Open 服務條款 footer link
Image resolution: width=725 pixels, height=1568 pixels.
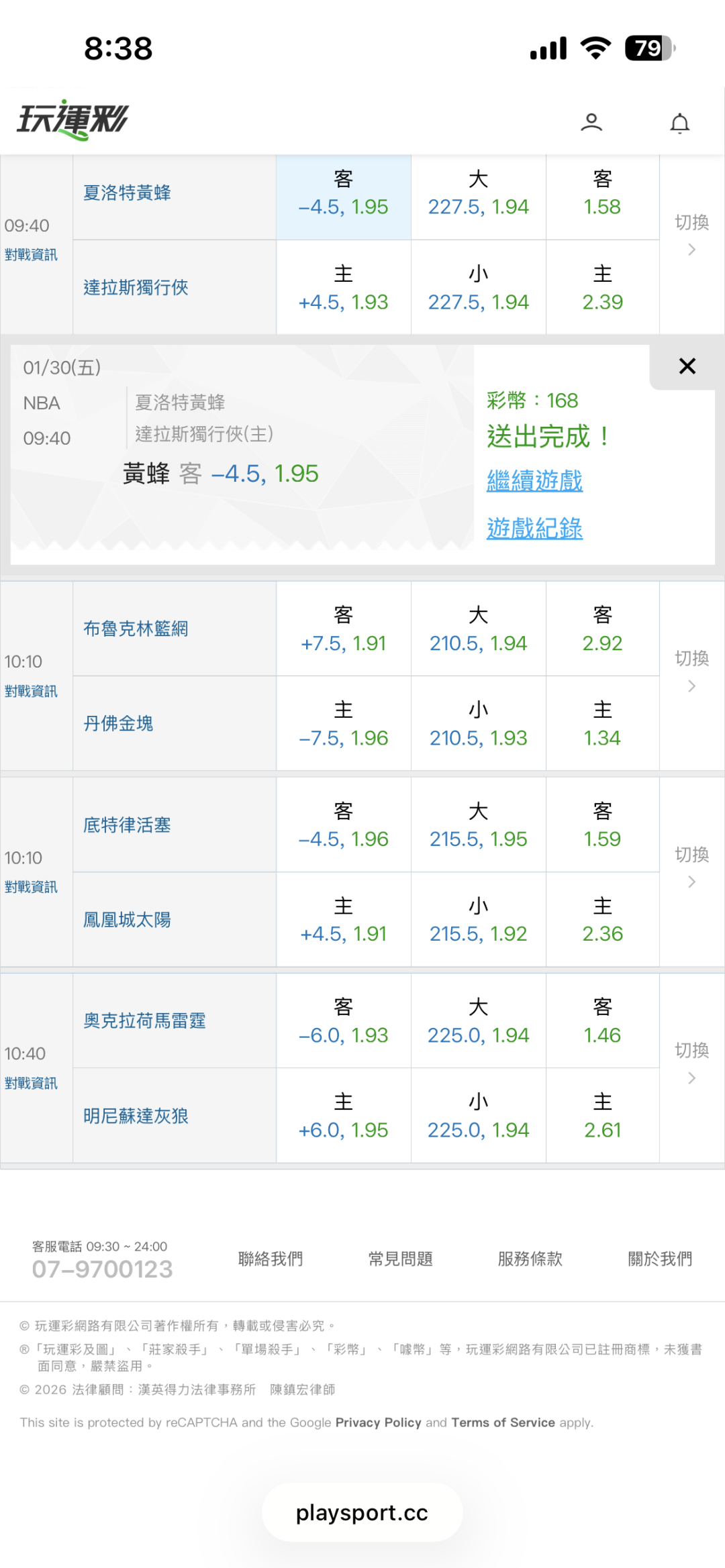click(x=530, y=1259)
